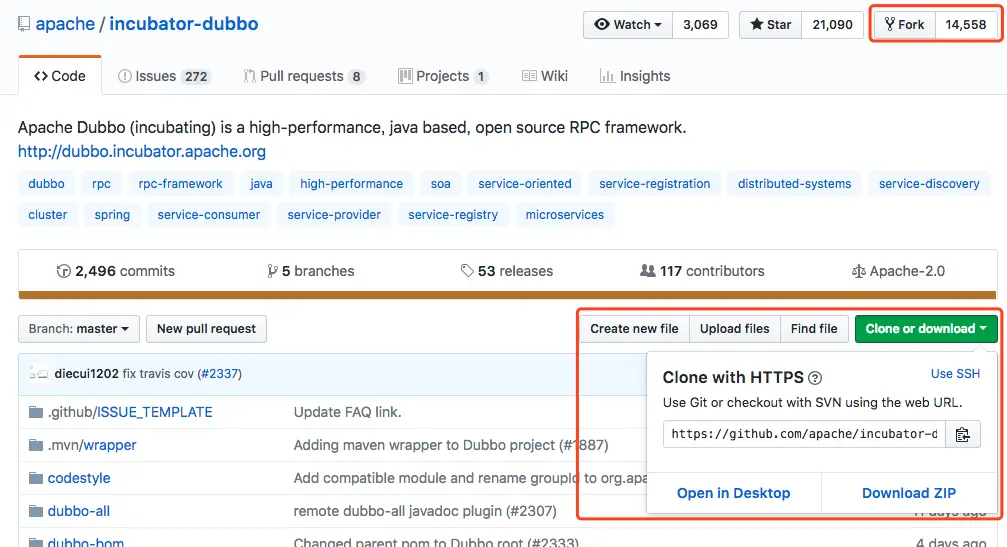This screenshot has height=547, width=1007.
Task: Open the Branch: master dropdown
Action: click(79, 329)
